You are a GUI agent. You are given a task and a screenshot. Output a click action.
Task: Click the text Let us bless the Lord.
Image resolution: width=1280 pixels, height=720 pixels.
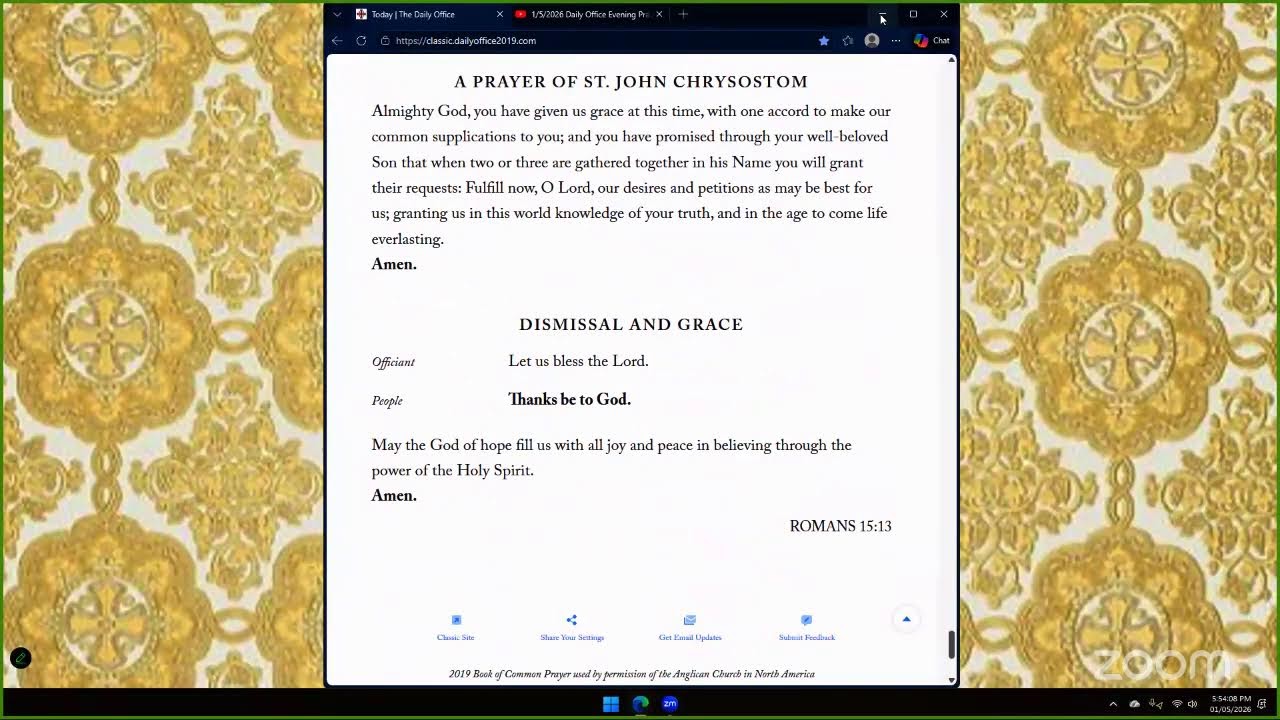(x=578, y=362)
